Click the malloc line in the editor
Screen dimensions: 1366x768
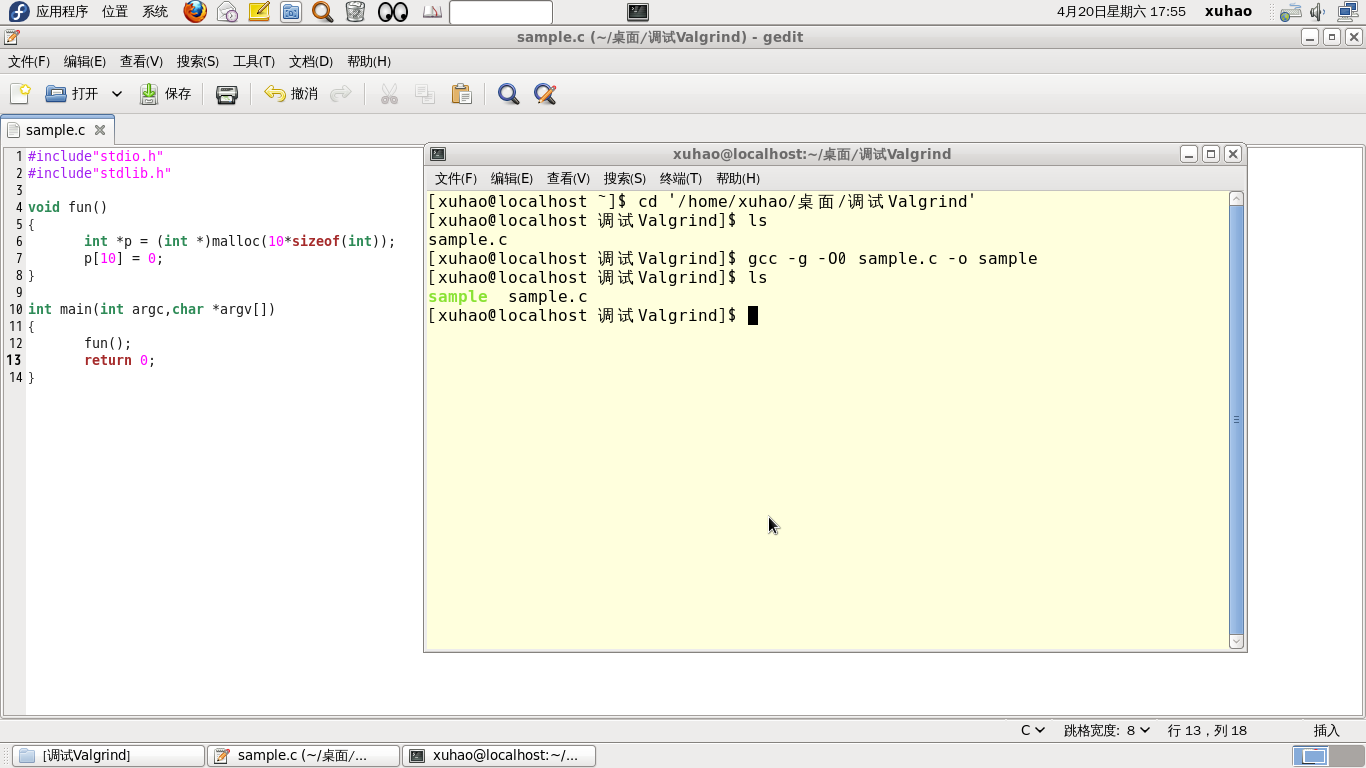point(240,241)
